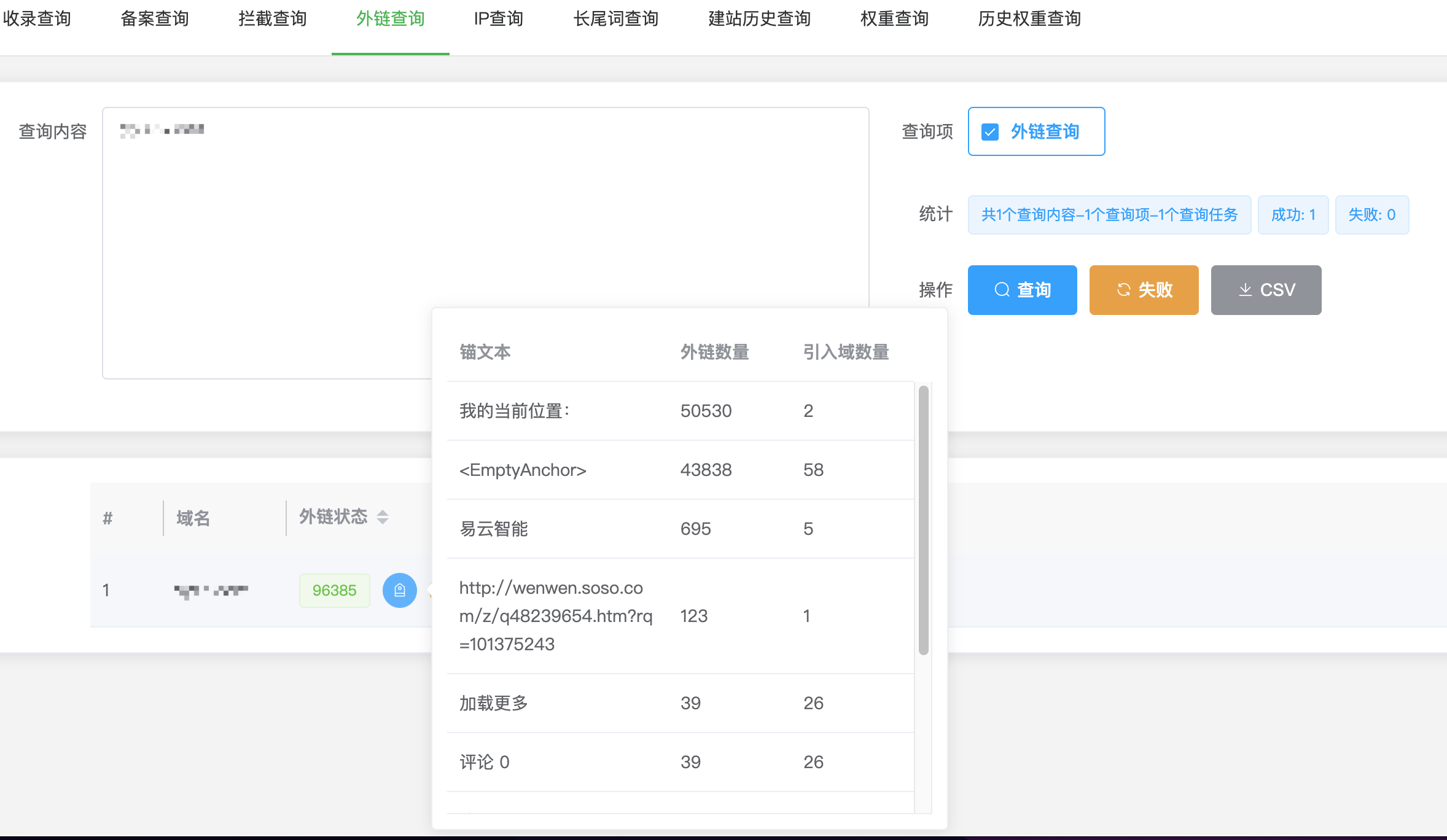This screenshot has width=1447, height=840.
Task: Click the 失败: 0 statistic tag
Action: tap(1372, 215)
